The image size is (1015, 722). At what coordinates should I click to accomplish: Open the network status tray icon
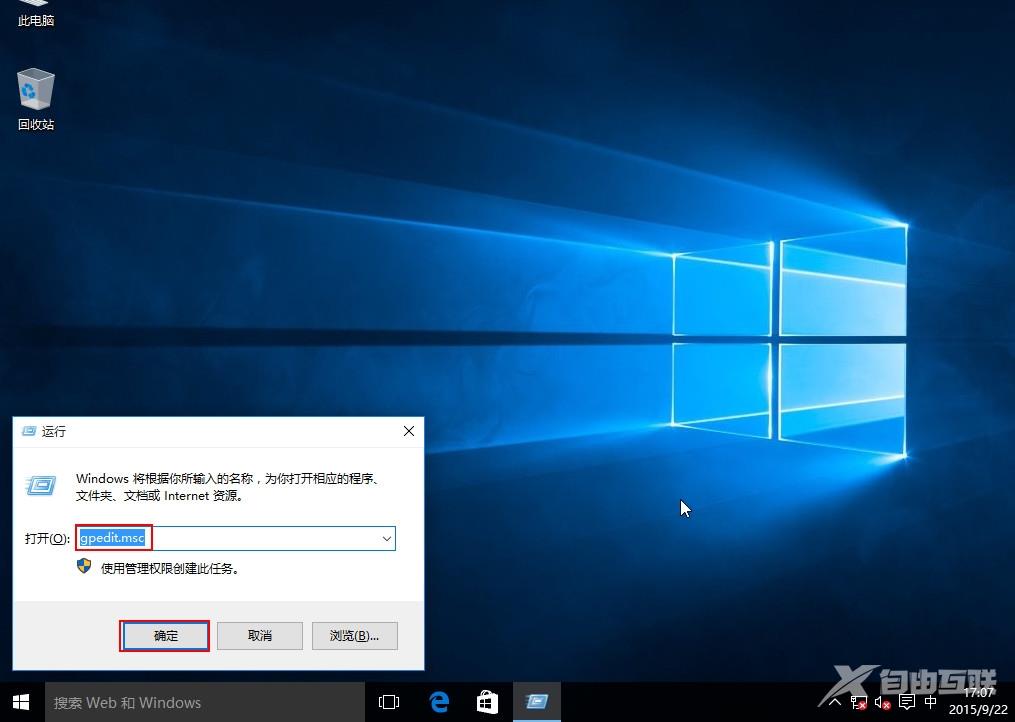point(857,703)
